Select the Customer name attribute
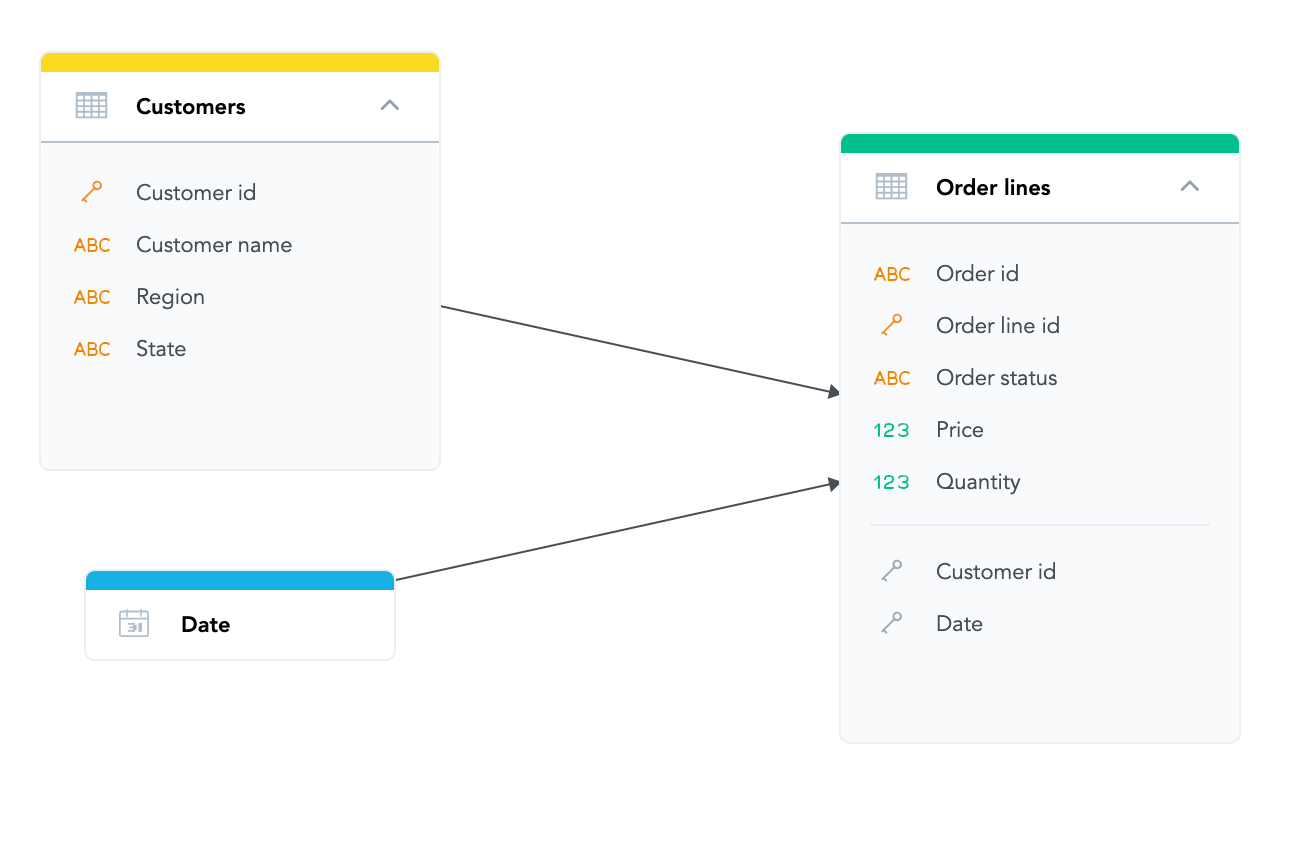 pyautogui.click(x=214, y=245)
